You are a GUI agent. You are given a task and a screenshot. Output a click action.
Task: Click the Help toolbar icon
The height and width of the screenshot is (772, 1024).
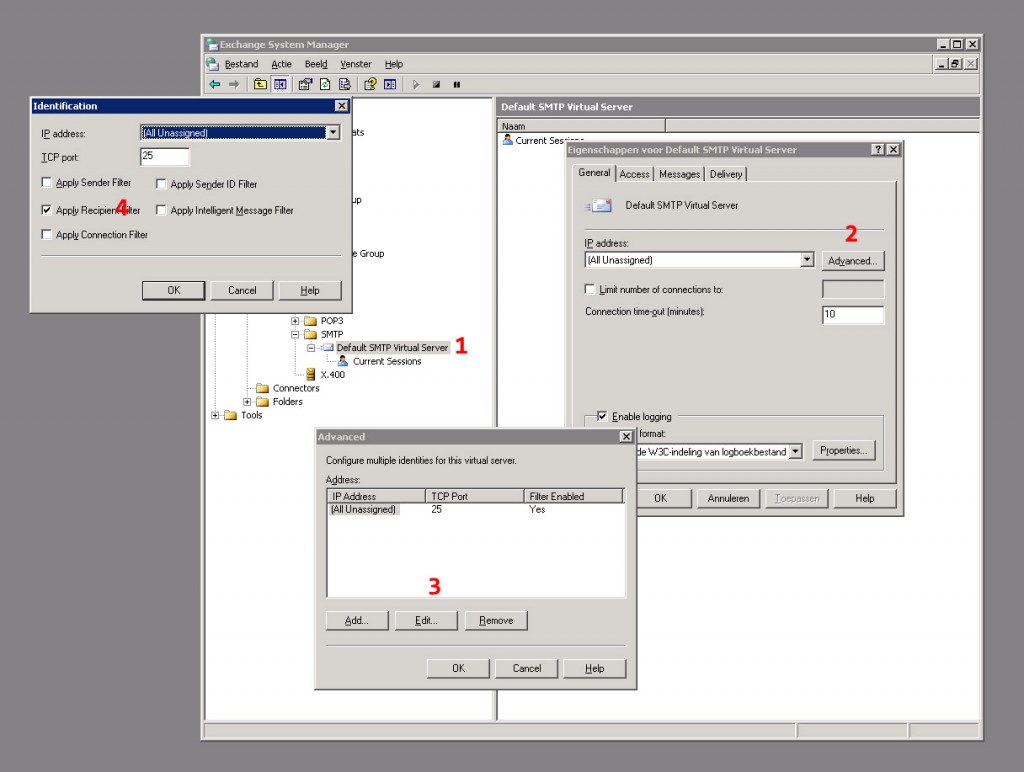(x=370, y=84)
